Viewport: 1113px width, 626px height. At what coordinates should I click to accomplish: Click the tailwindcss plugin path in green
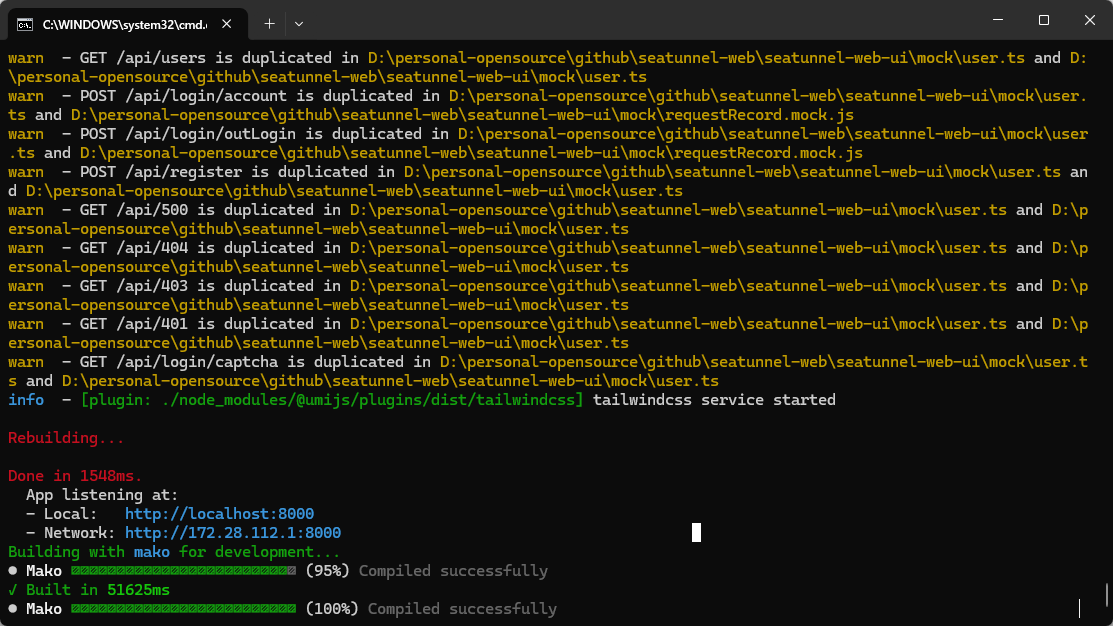pyautogui.click(x=332, y=400)
